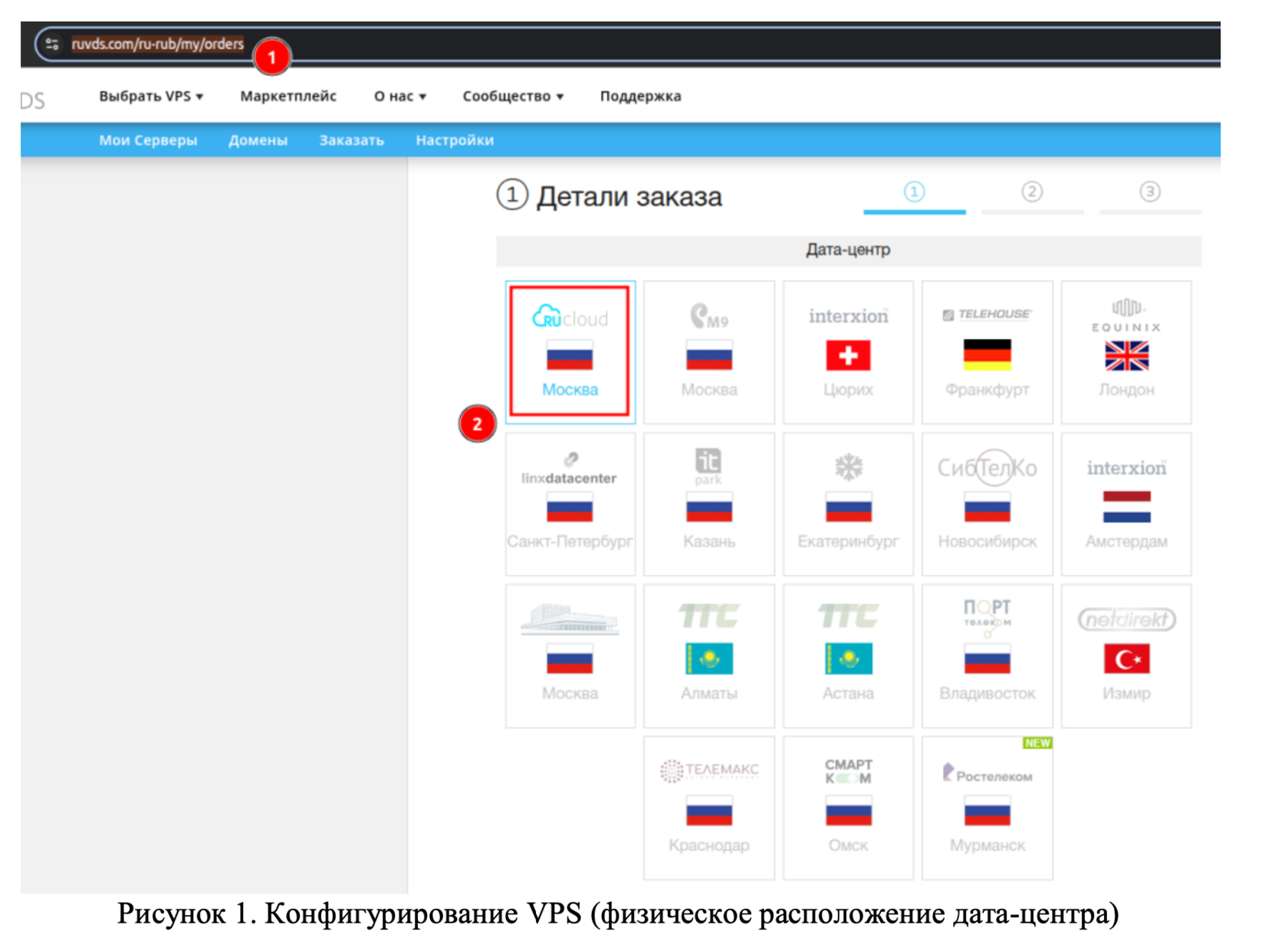Choose the Interxion Амстердам data center
Screen dimensions: 1288x951
click(x=1126, y=503)
